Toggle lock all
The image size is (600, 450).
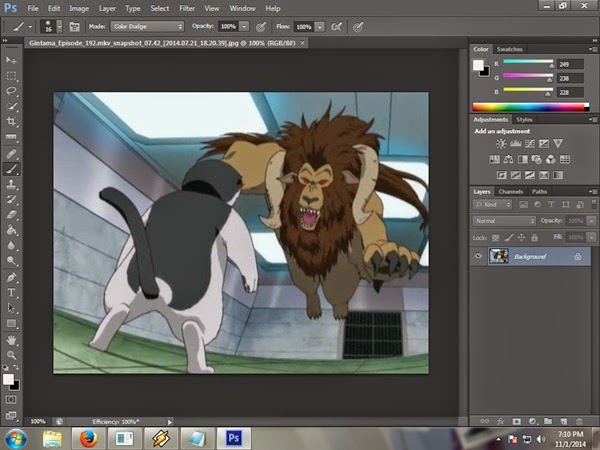click(x=535, y=238)
